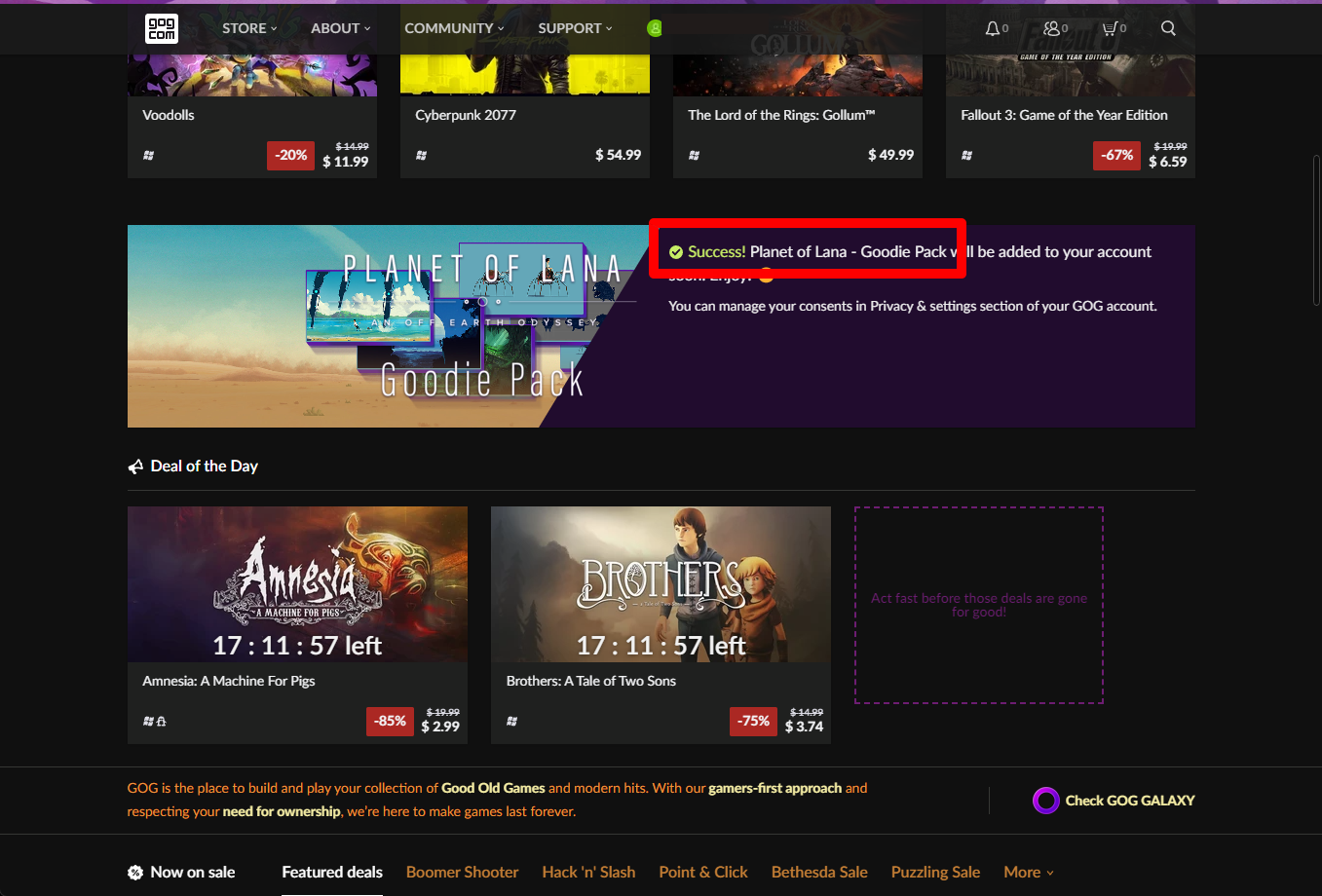Switch to the Puzzling Sale tab
Viewport: 1322px width, 896px height.
click(x=935, y=873)
